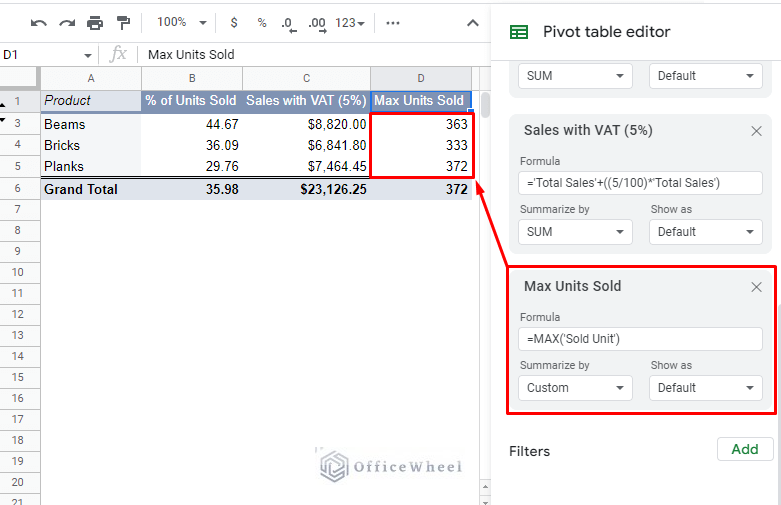The width and height of the screenshot is (781, 505).
Task: Click the Add button for Filters
Action: [745, 449]
